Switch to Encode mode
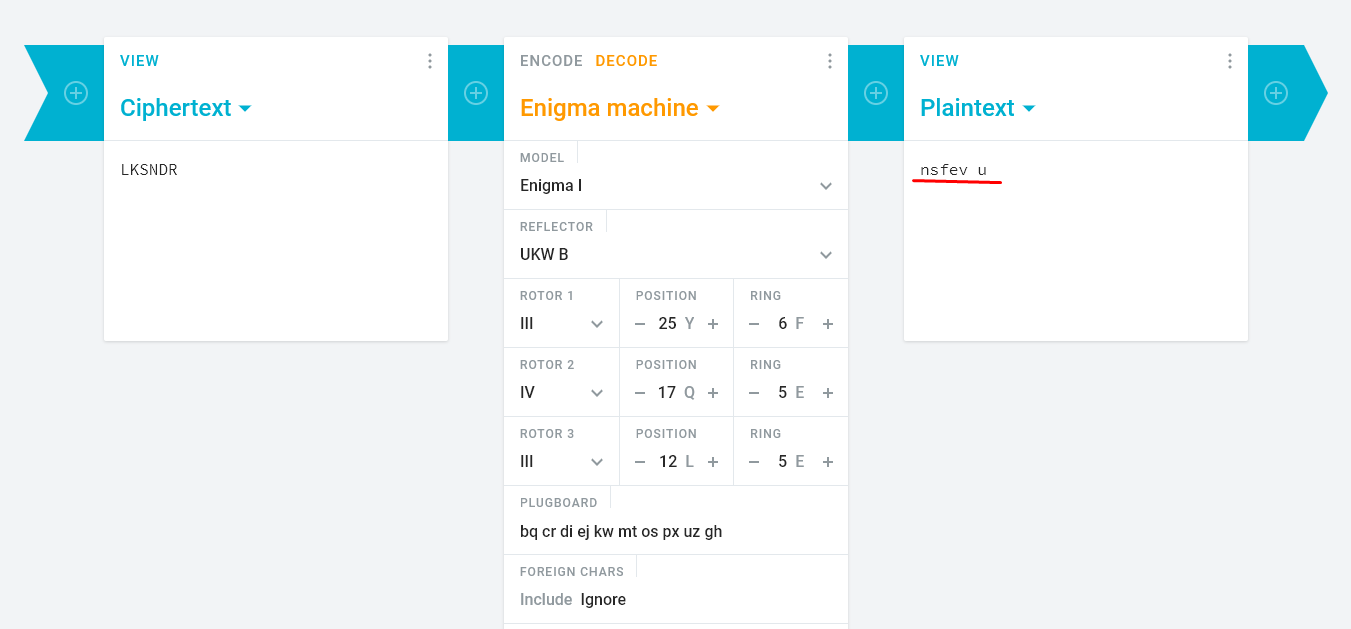Viewport: 1351px width, 629px height. [551, 61]
